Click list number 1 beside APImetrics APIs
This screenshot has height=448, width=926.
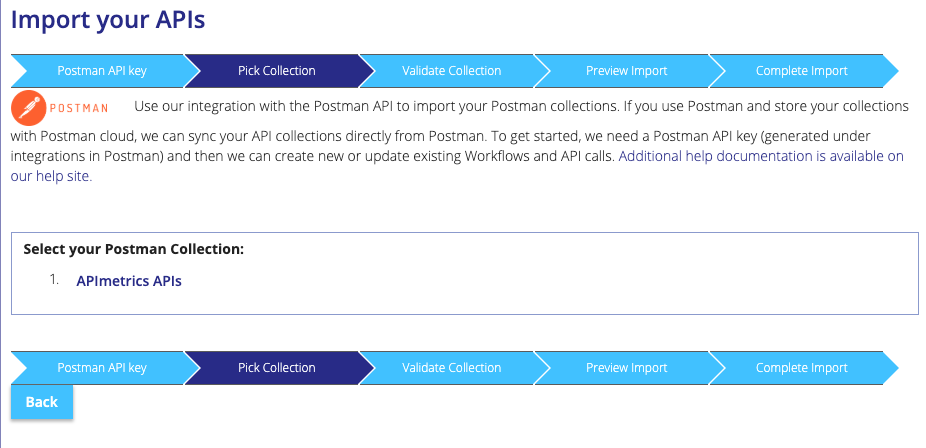55,280
